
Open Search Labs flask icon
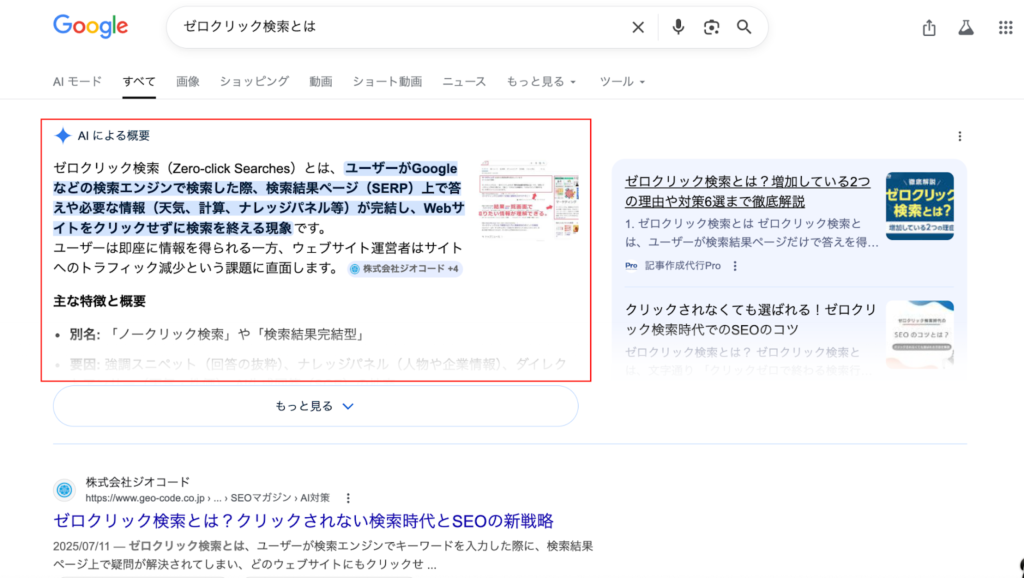pos(966,28)
